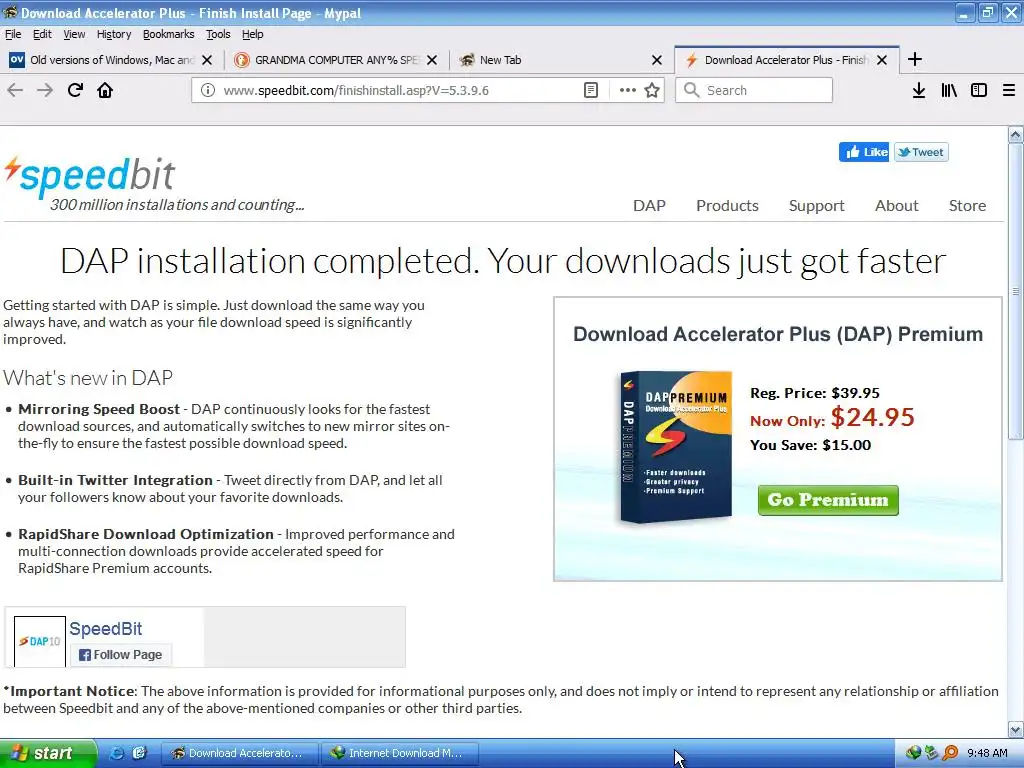Click inside the browser Search field

point(754,90)
